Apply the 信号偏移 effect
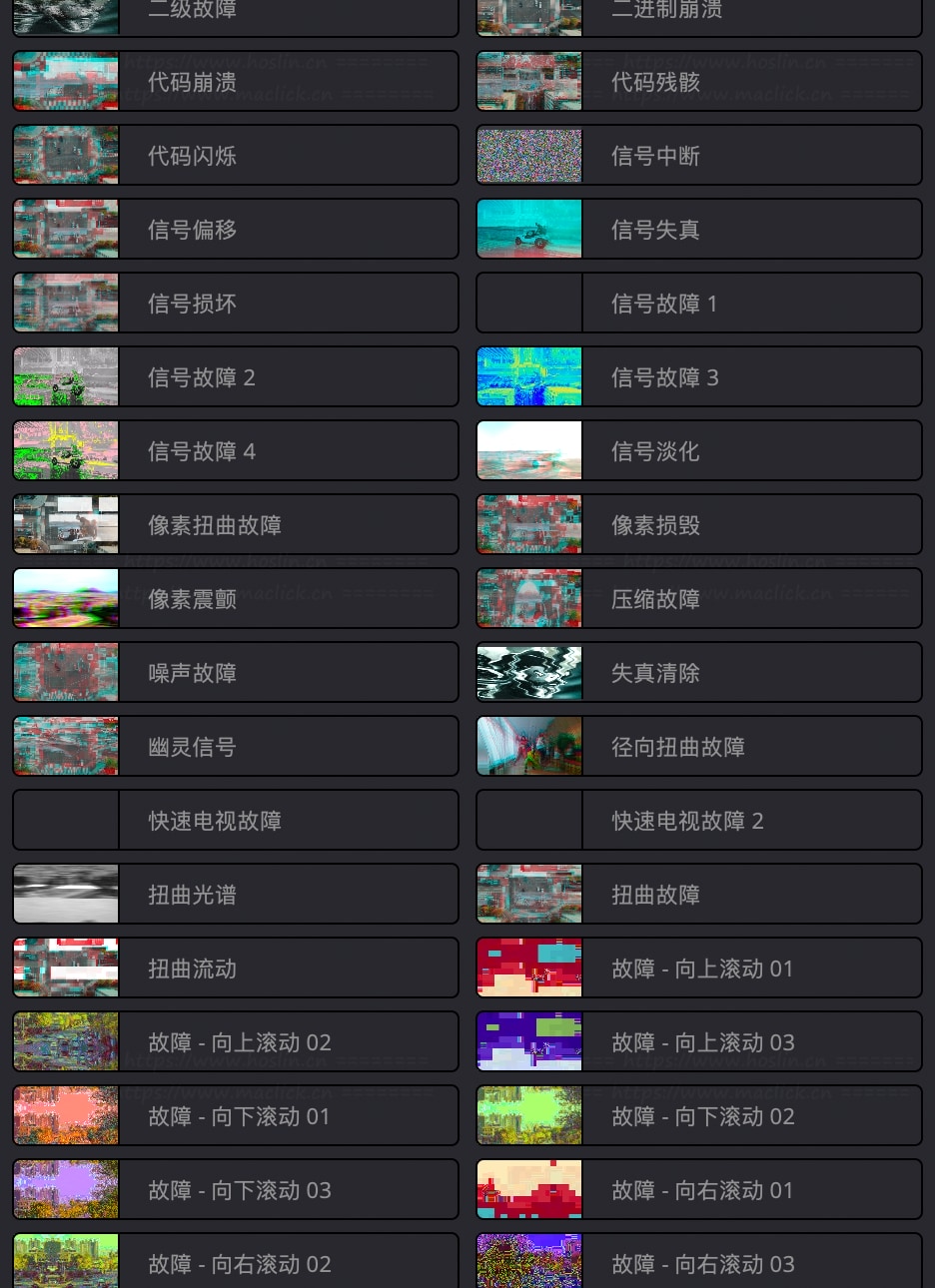Viewport: 935px width, 1288px height. [236, 229]
